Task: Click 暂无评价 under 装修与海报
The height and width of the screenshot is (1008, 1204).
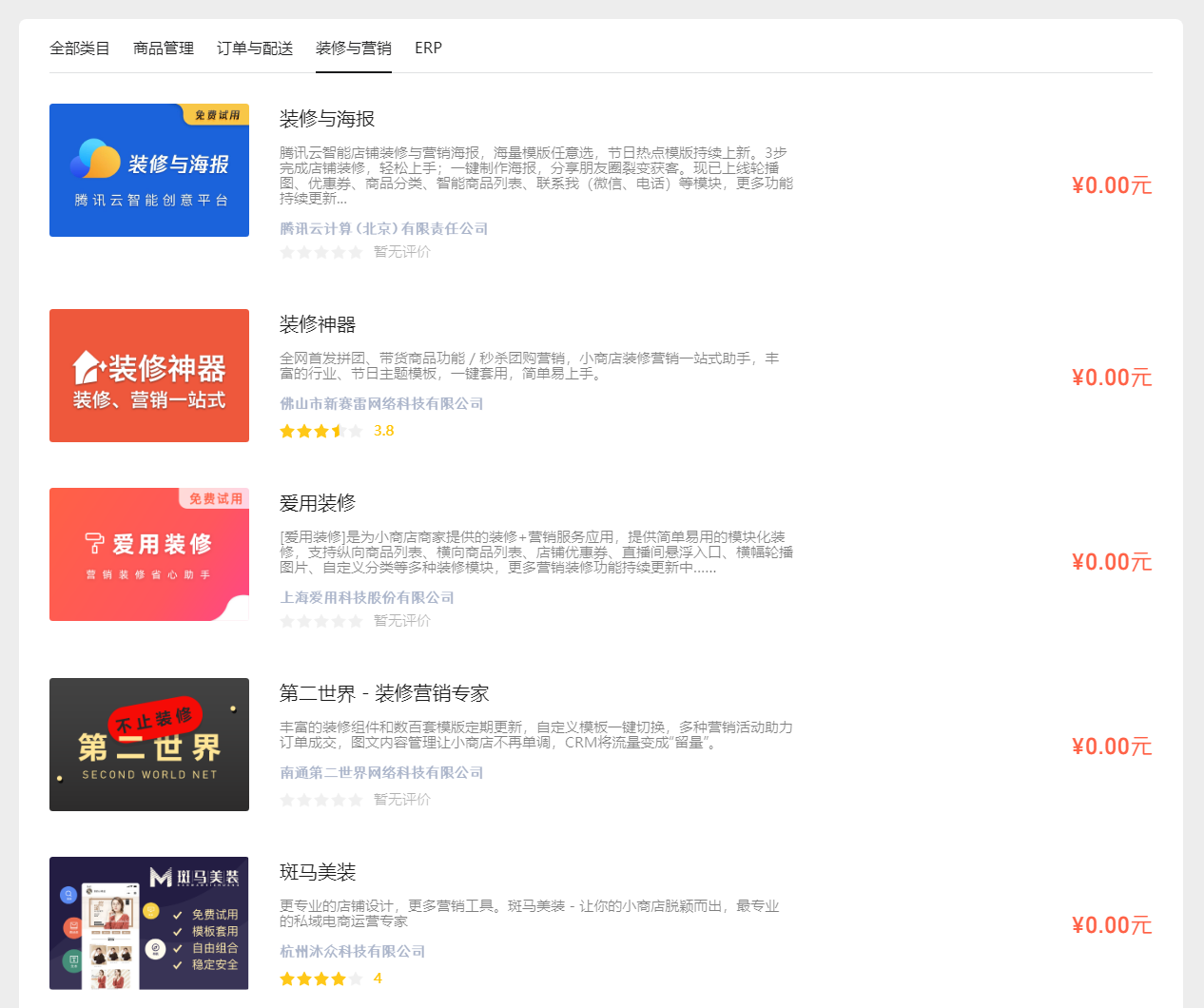Action: 402,252
